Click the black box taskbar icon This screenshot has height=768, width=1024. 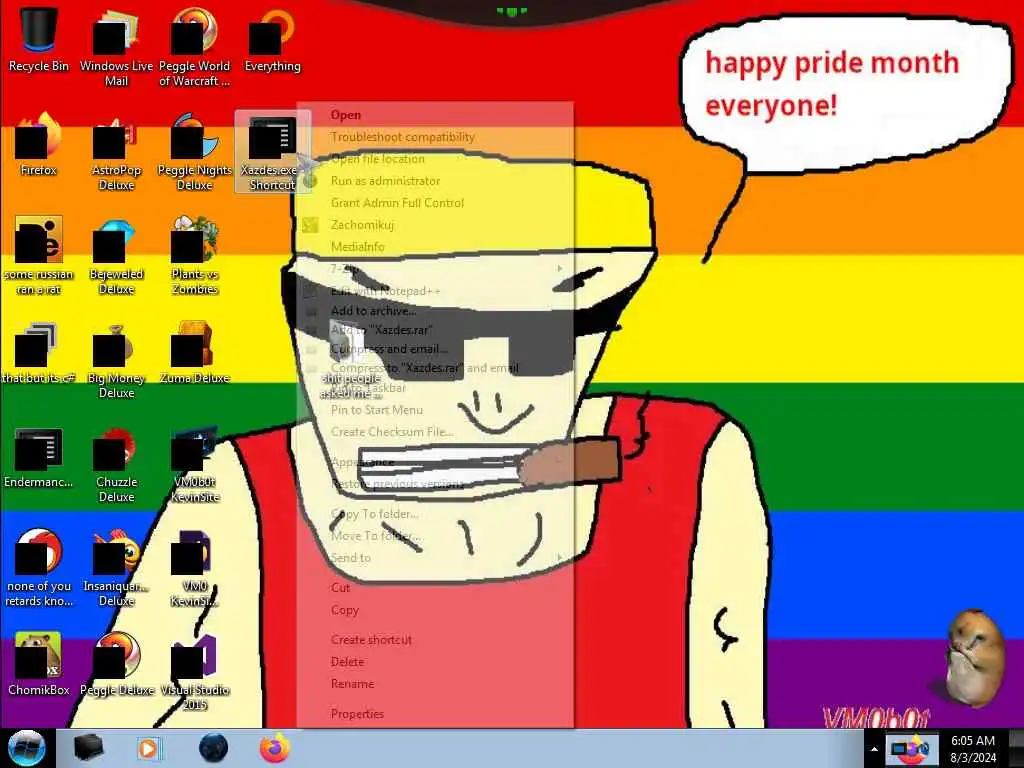click(88, 748)
